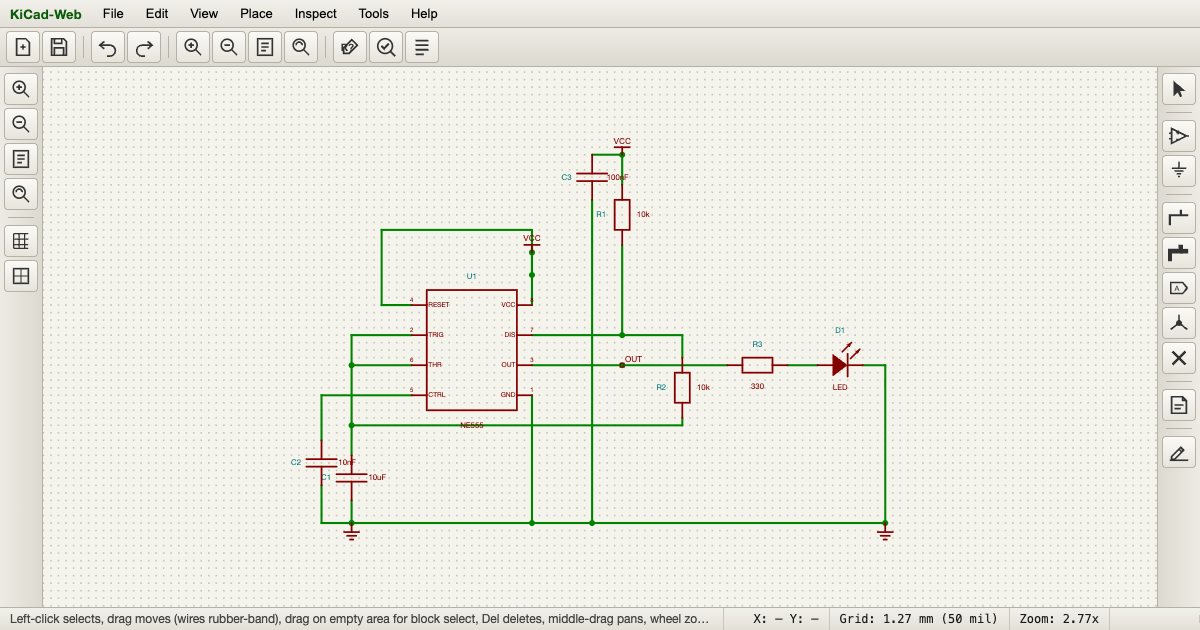Click the RESET pin label on U1
The height and width of the screenshot is (630, 1200).
click(x=438, y=304)
